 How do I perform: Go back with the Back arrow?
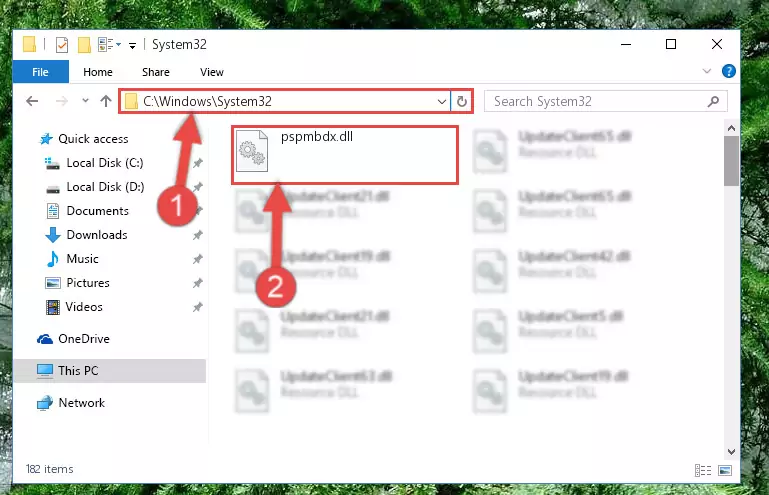point(32,101)
